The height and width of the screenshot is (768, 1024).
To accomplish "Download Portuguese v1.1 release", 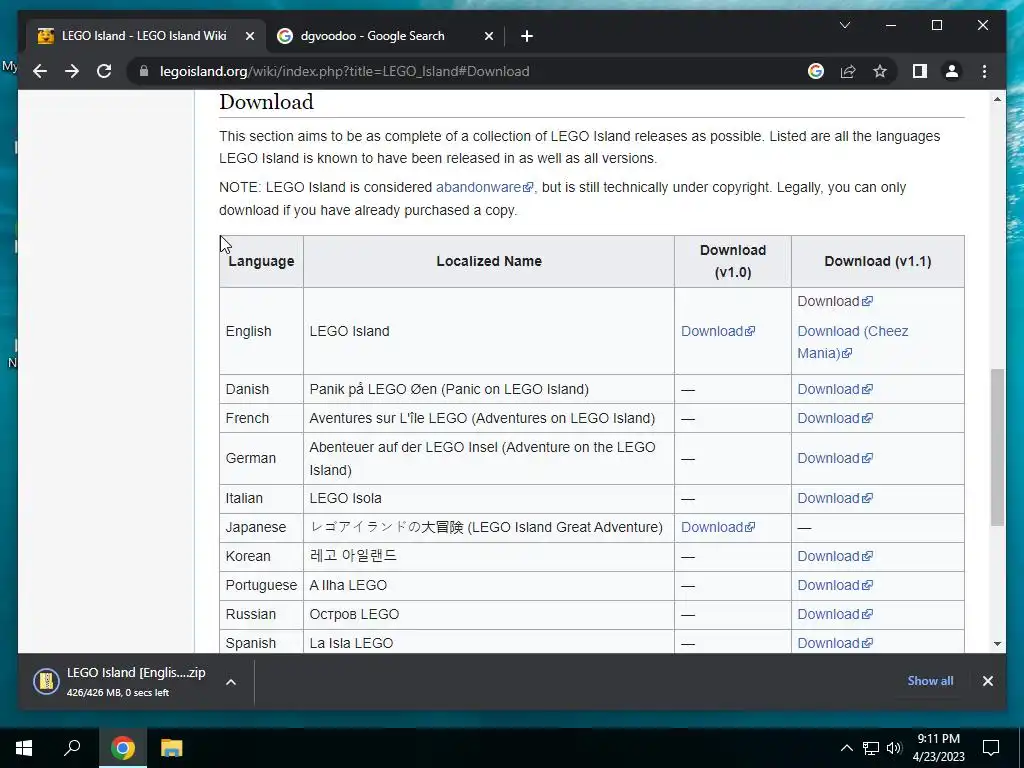I will pyautogui.click(x=834, y=585).
